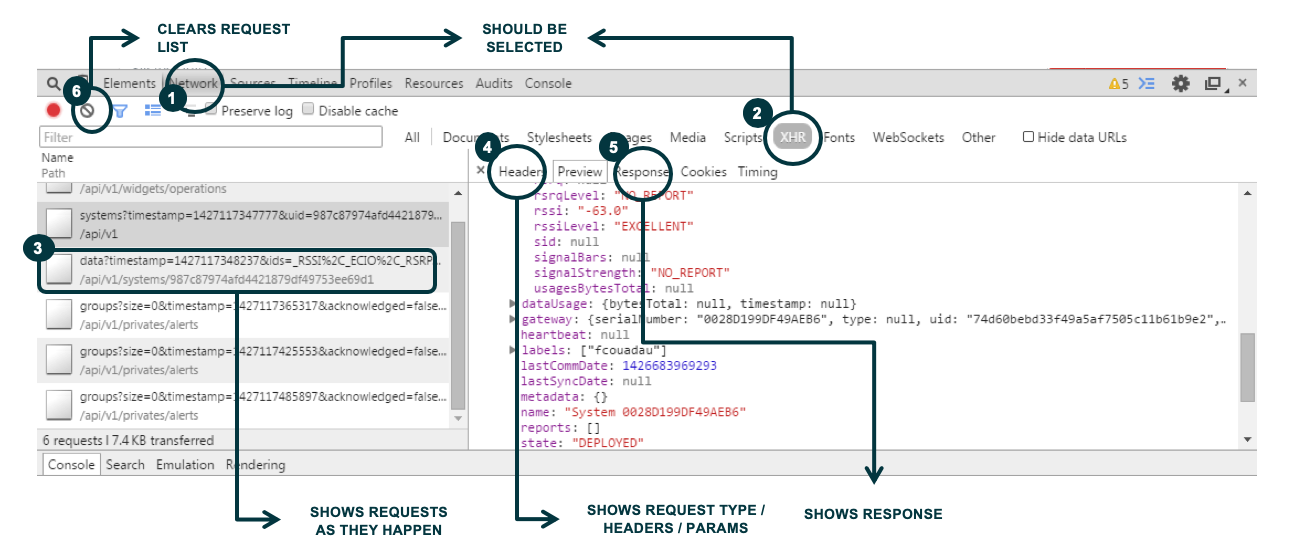Click the yellow warnings count indicator
This screenshot has height=560, width=1290.
[x=1118, y=84]
